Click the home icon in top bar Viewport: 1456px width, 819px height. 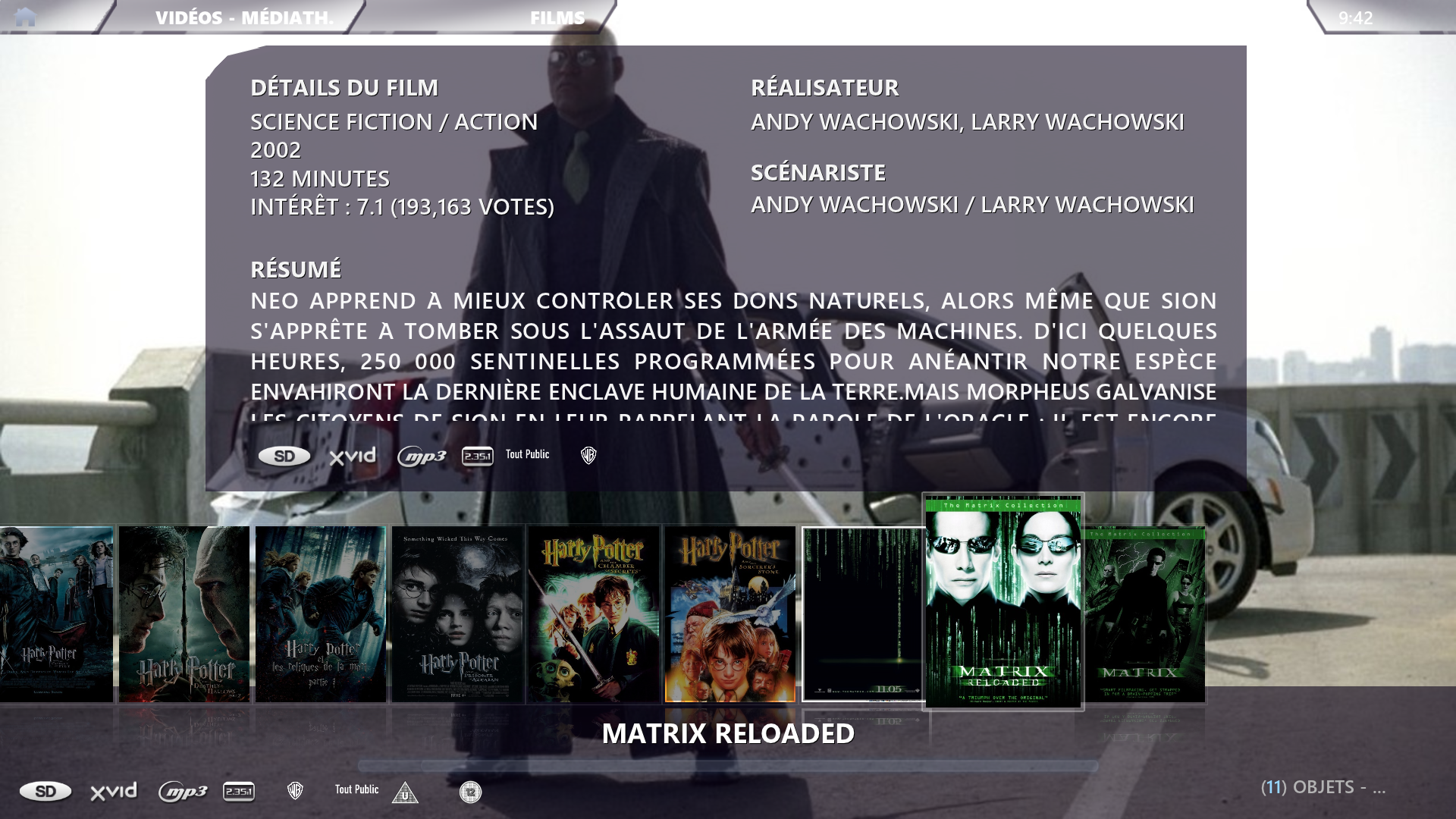(x=25, y=17)
